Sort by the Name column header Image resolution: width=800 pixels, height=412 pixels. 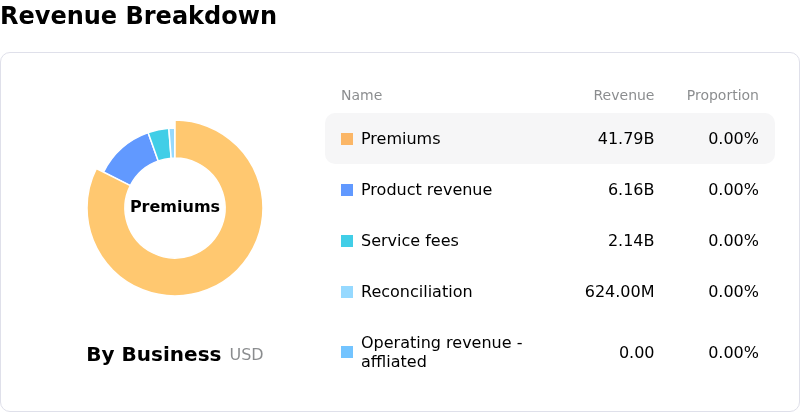[x=361, y=96]
